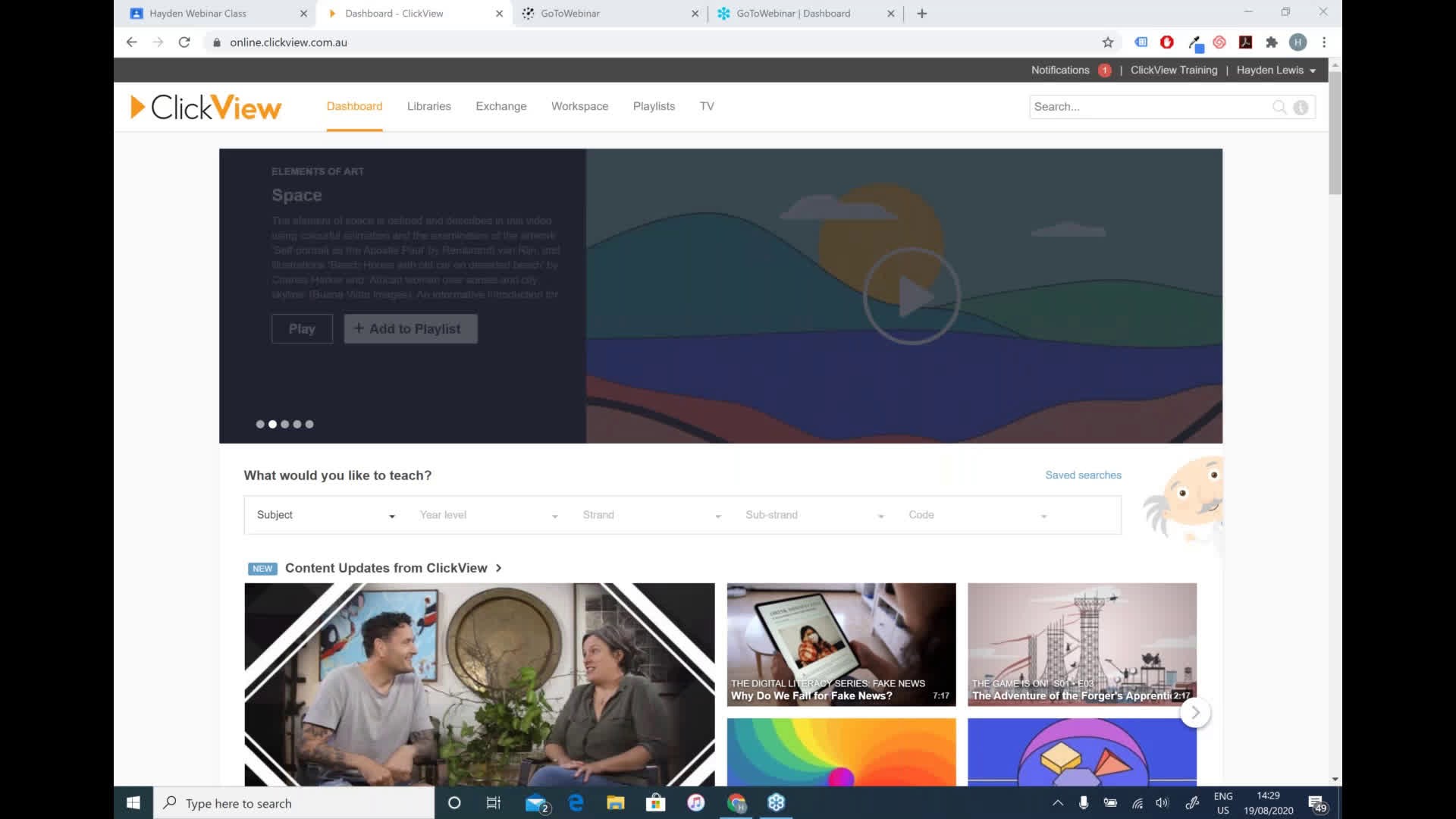Expand the Subject dropdown
This screenshot has width=1456, height=819.
326,515
